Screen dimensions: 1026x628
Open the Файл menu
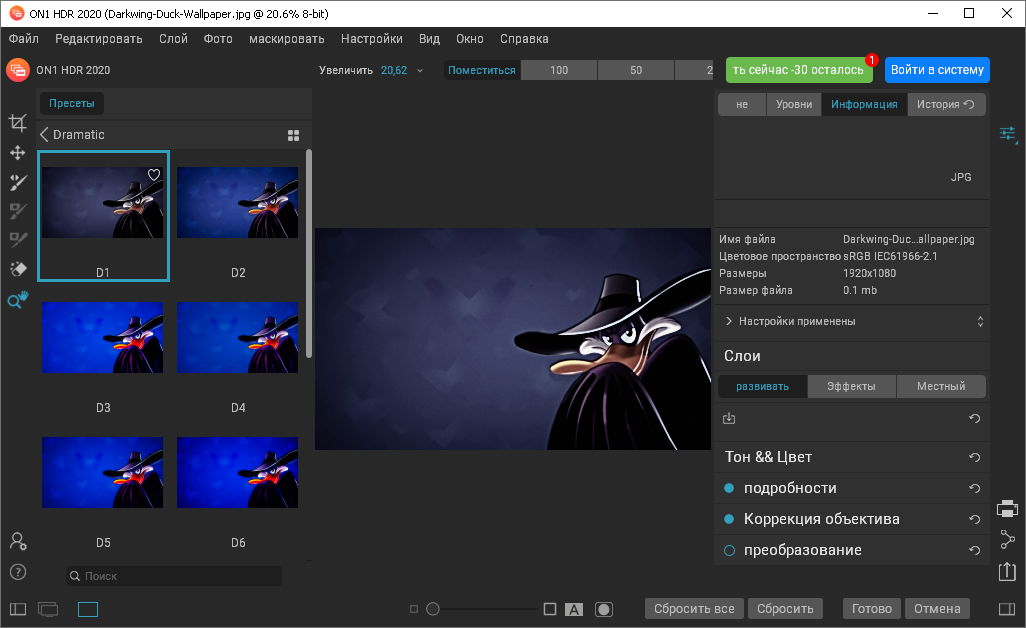click(x=24, y=39)
